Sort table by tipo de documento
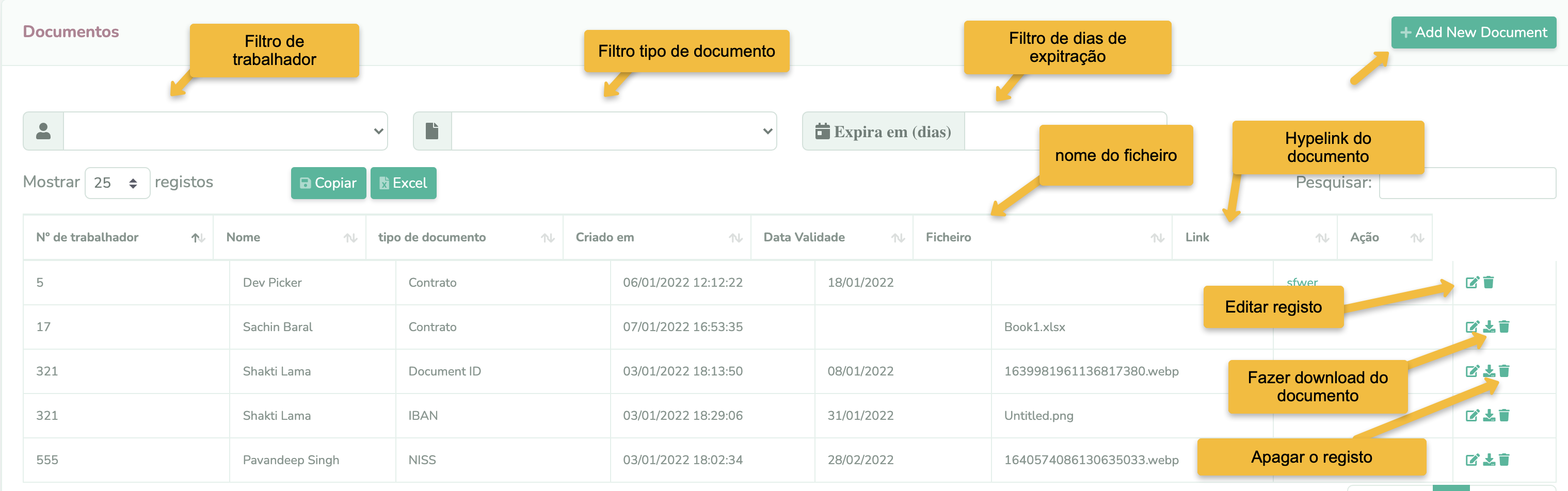This screenshot has height=491, width=1568. (x=465, y=237)
